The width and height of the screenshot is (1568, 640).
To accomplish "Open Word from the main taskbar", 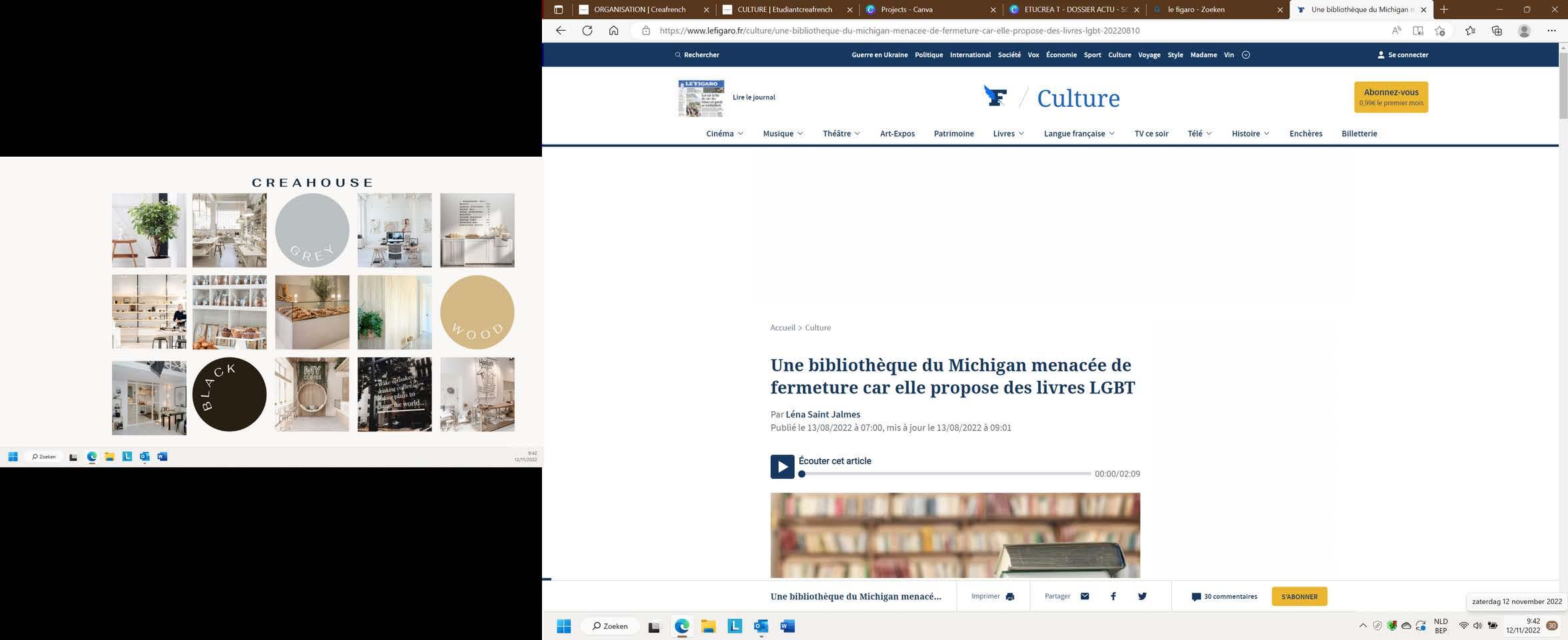I will tap(787, 626).
